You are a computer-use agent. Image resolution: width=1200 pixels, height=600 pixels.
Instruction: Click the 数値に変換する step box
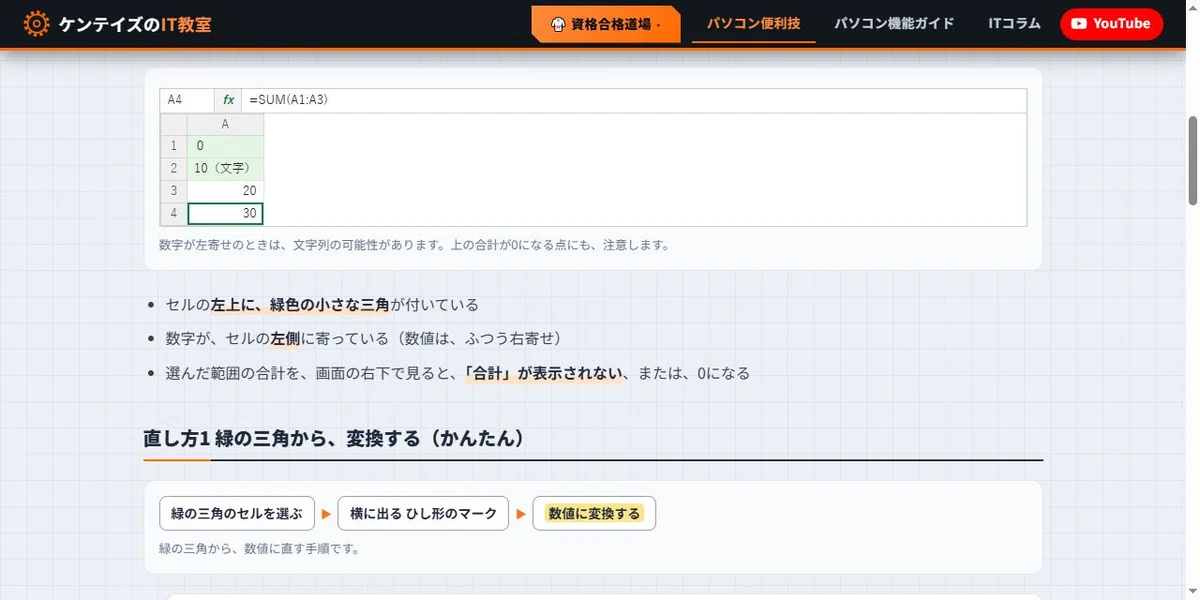pyautogui.click(x=594, y=514)
